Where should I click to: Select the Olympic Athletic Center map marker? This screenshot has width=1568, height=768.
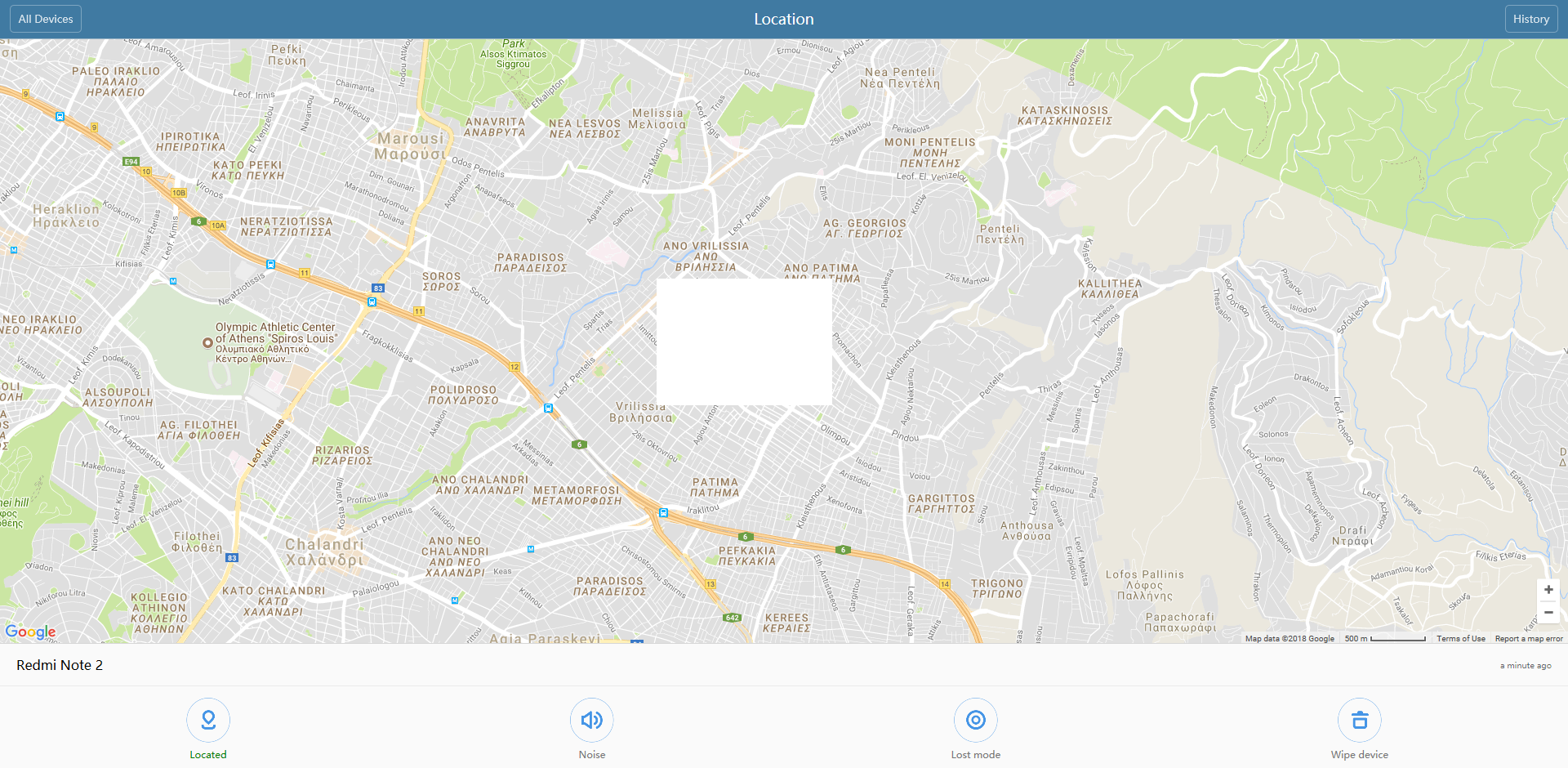point(207,343)
